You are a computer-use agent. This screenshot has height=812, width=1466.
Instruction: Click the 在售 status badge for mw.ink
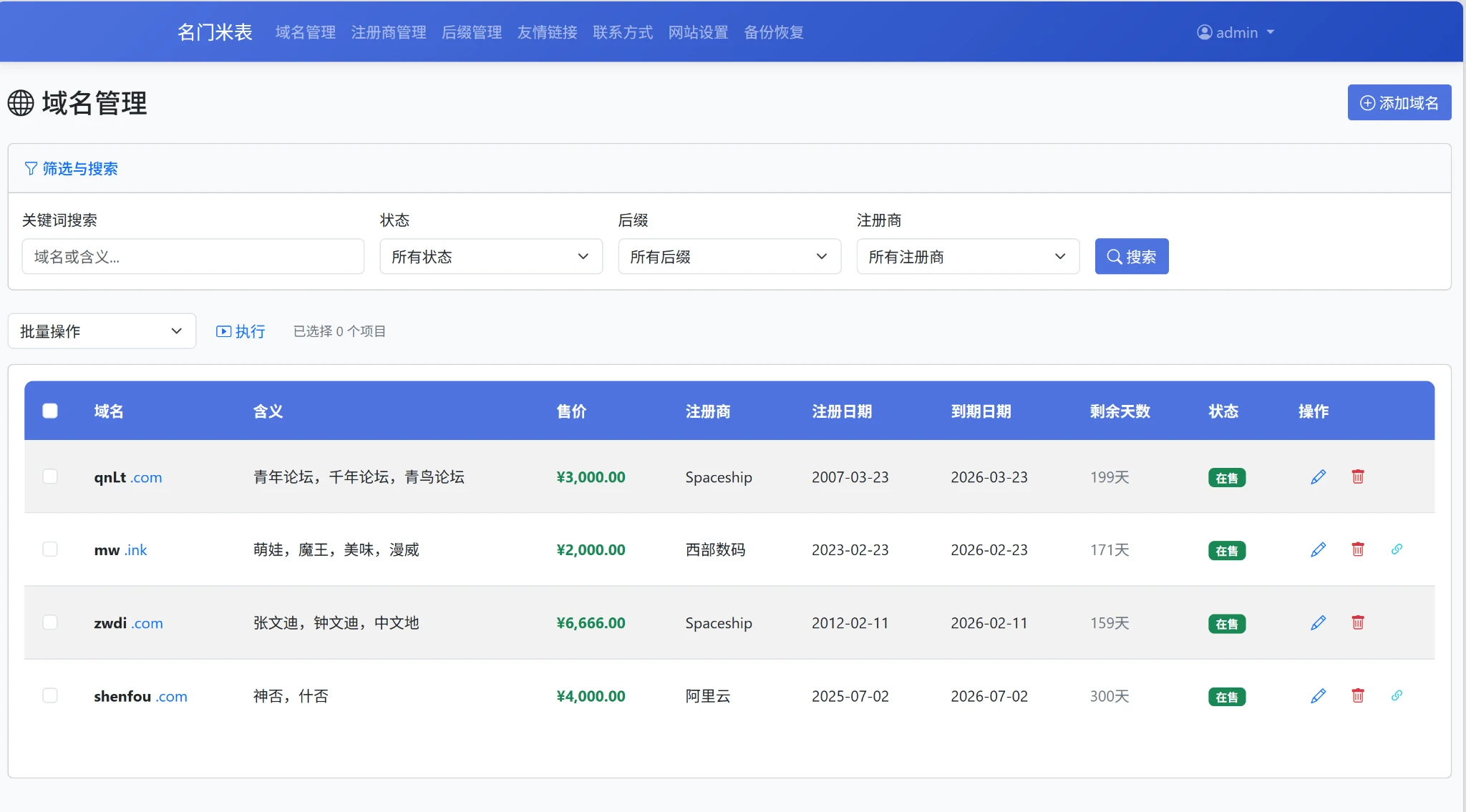1226,551
